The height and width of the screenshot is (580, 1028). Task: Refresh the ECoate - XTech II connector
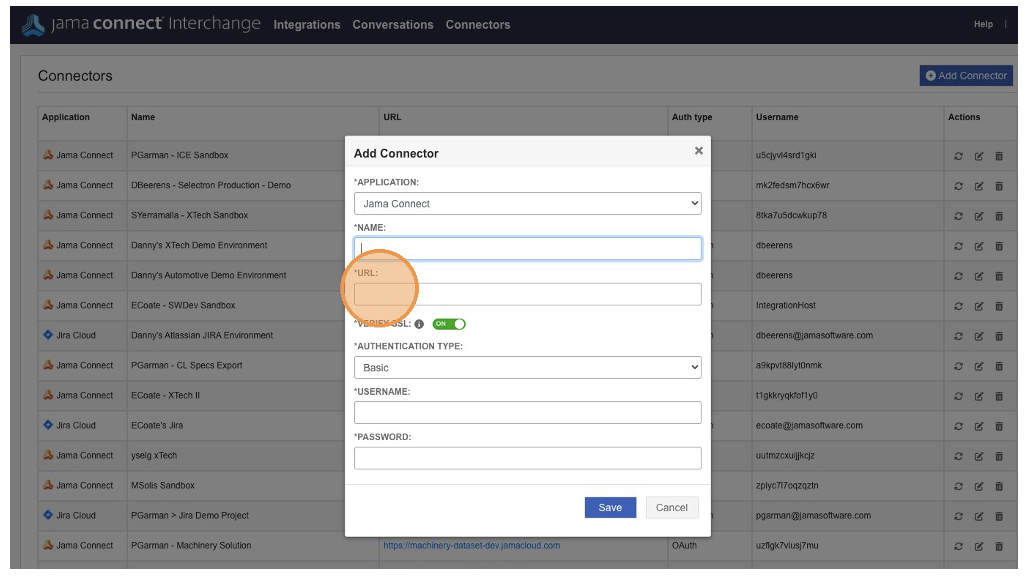[959, 396]
